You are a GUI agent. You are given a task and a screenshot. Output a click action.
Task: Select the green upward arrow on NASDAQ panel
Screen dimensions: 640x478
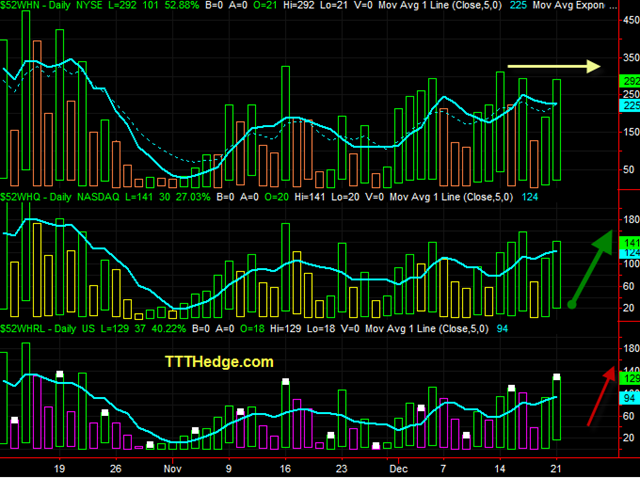coord(591,269)
